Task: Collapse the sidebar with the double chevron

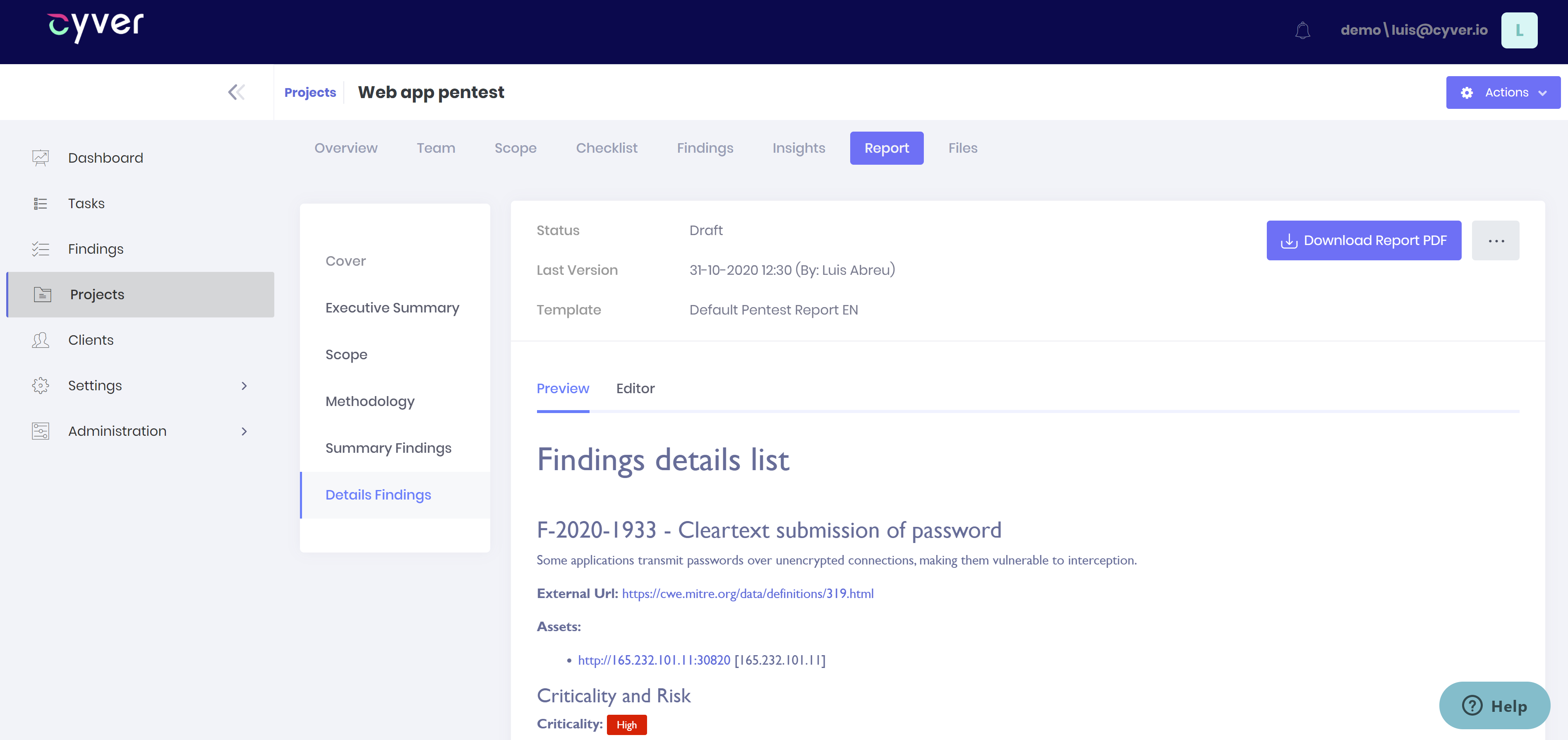Action: point(236,92)
